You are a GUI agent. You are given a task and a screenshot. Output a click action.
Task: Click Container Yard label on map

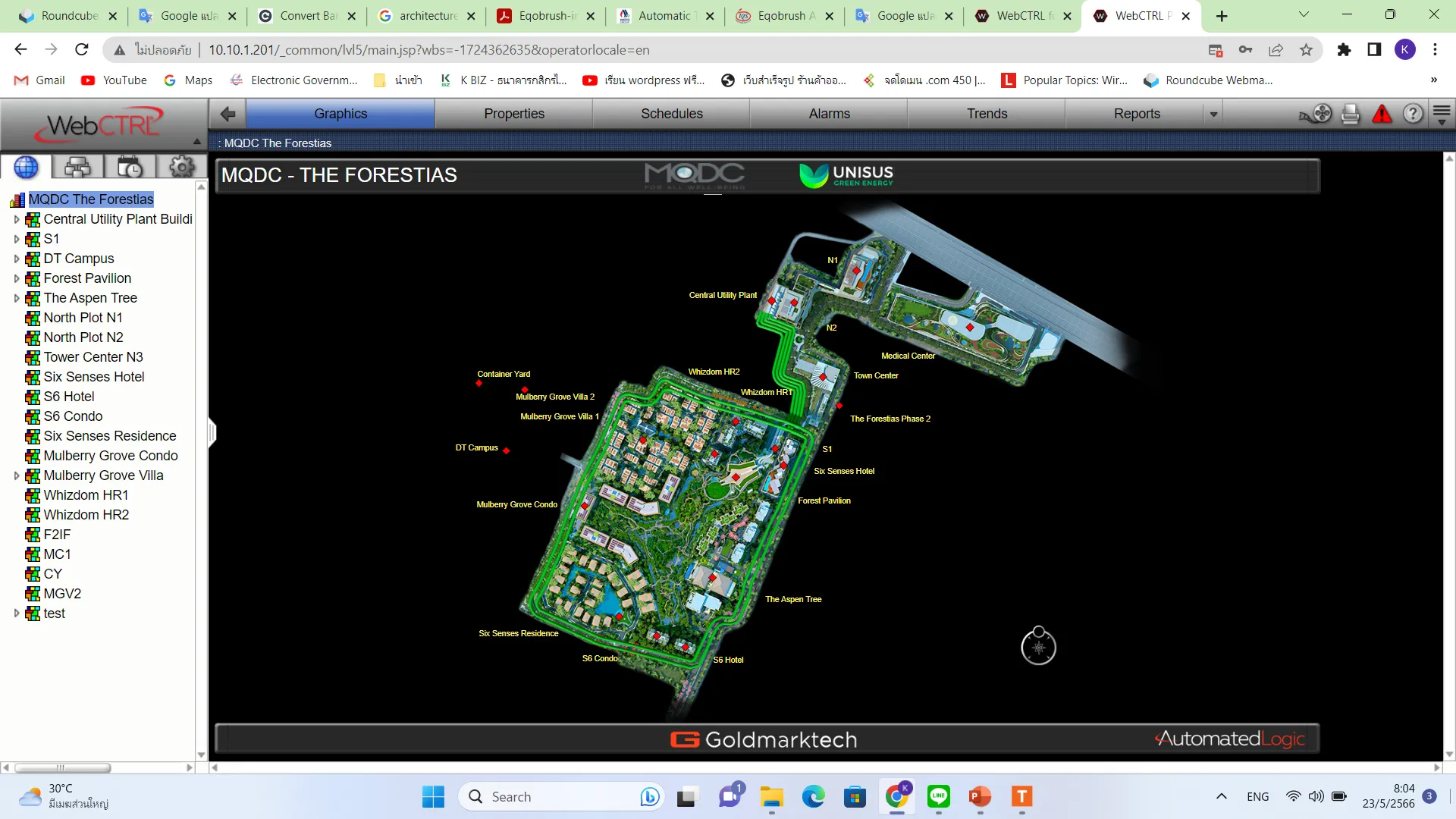tap(504, 375)
